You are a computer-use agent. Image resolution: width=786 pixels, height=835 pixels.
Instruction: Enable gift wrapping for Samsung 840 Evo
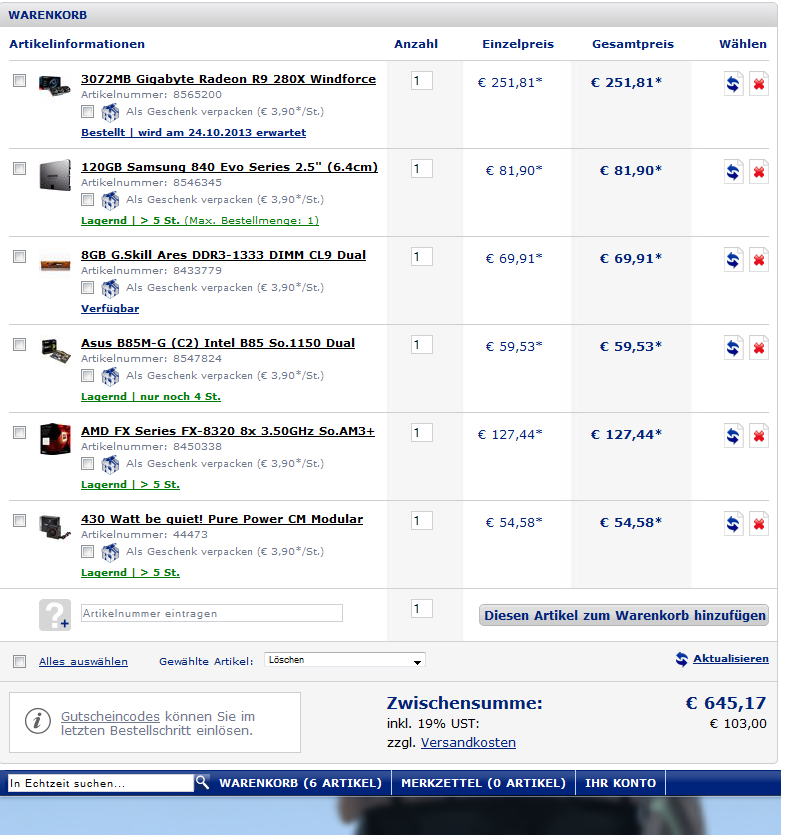[x=87, y=200]
